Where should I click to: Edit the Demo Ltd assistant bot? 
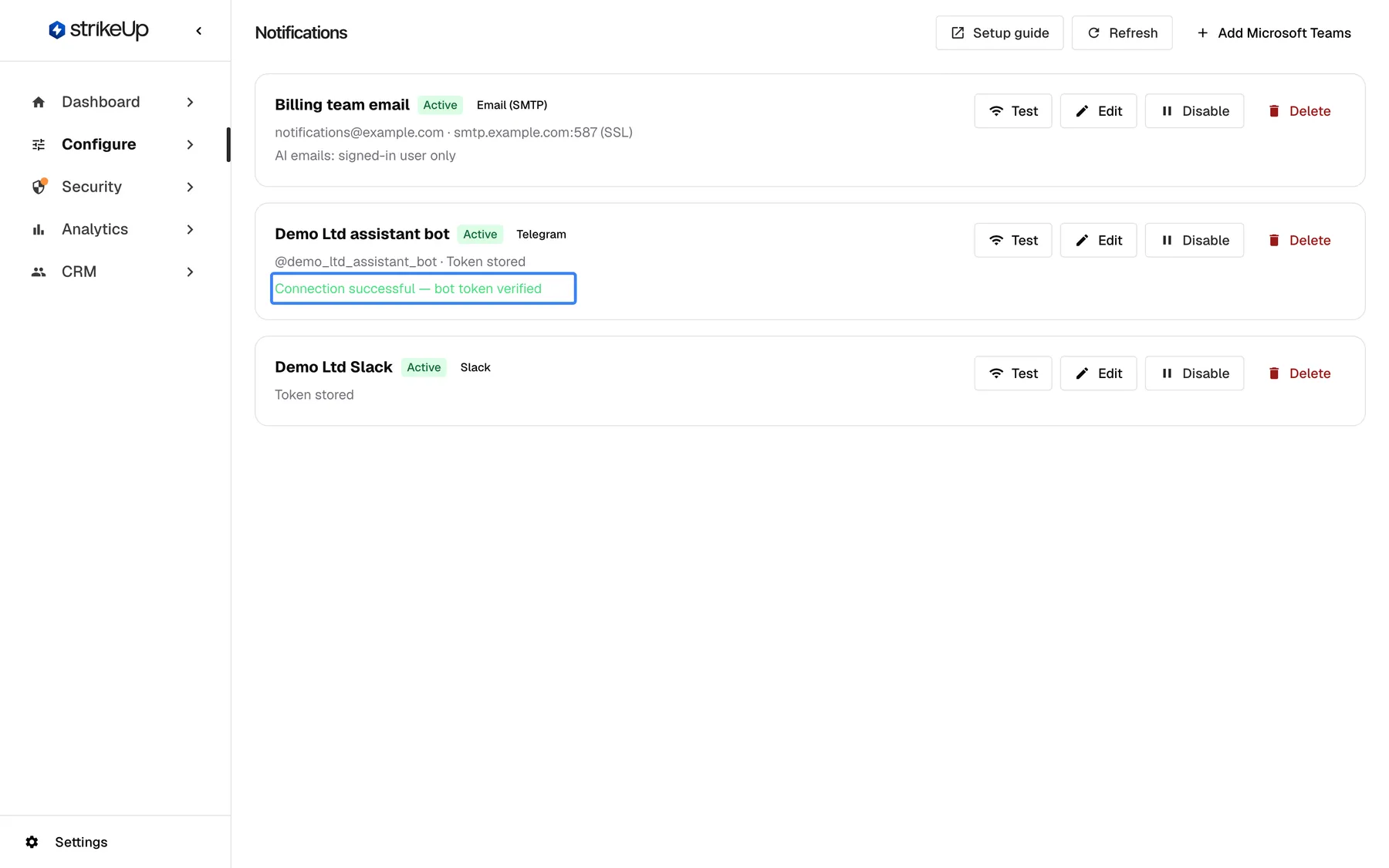(1098, 240)
